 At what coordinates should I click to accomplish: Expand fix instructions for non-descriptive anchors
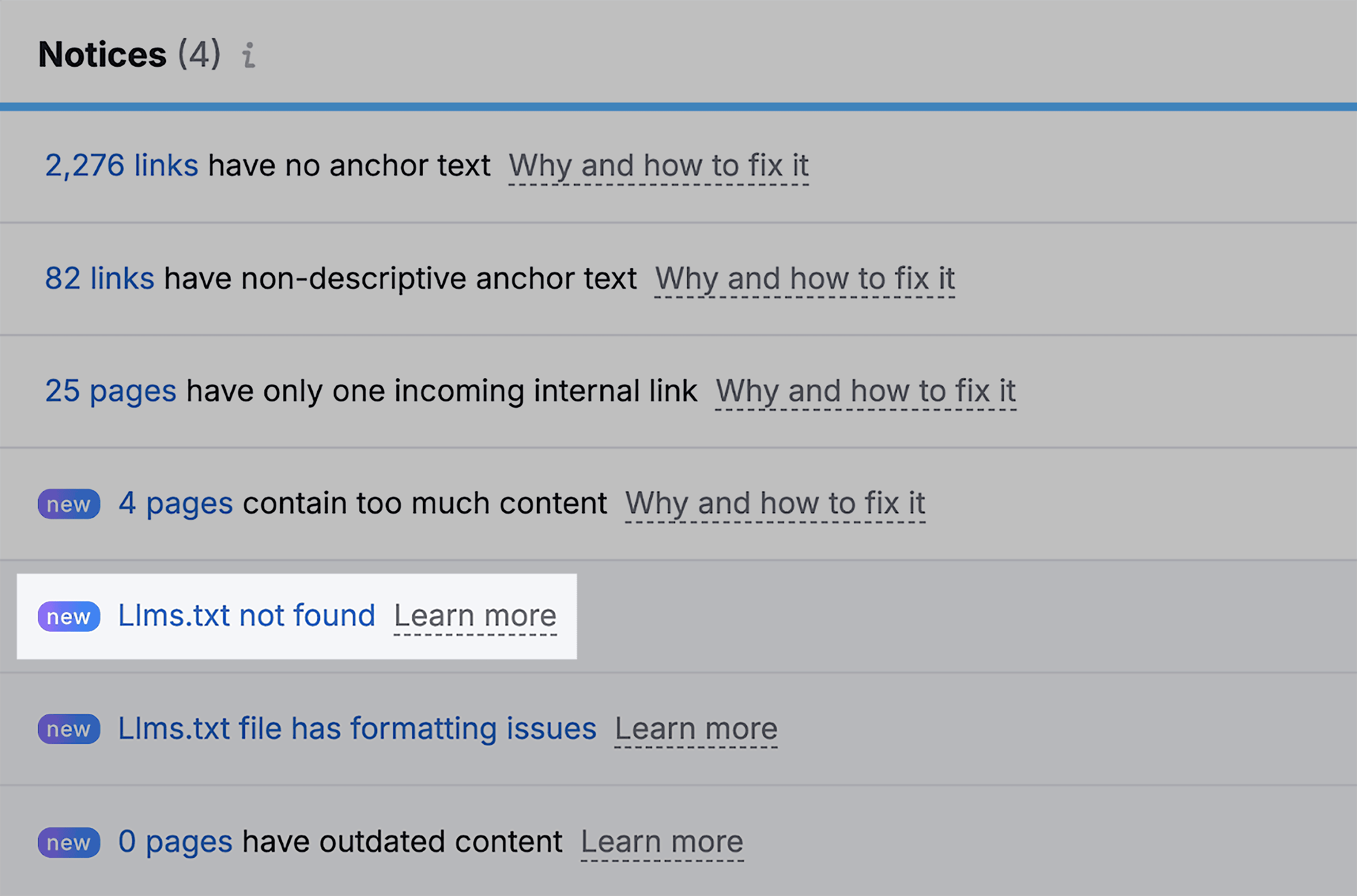[x=804, y=278]
